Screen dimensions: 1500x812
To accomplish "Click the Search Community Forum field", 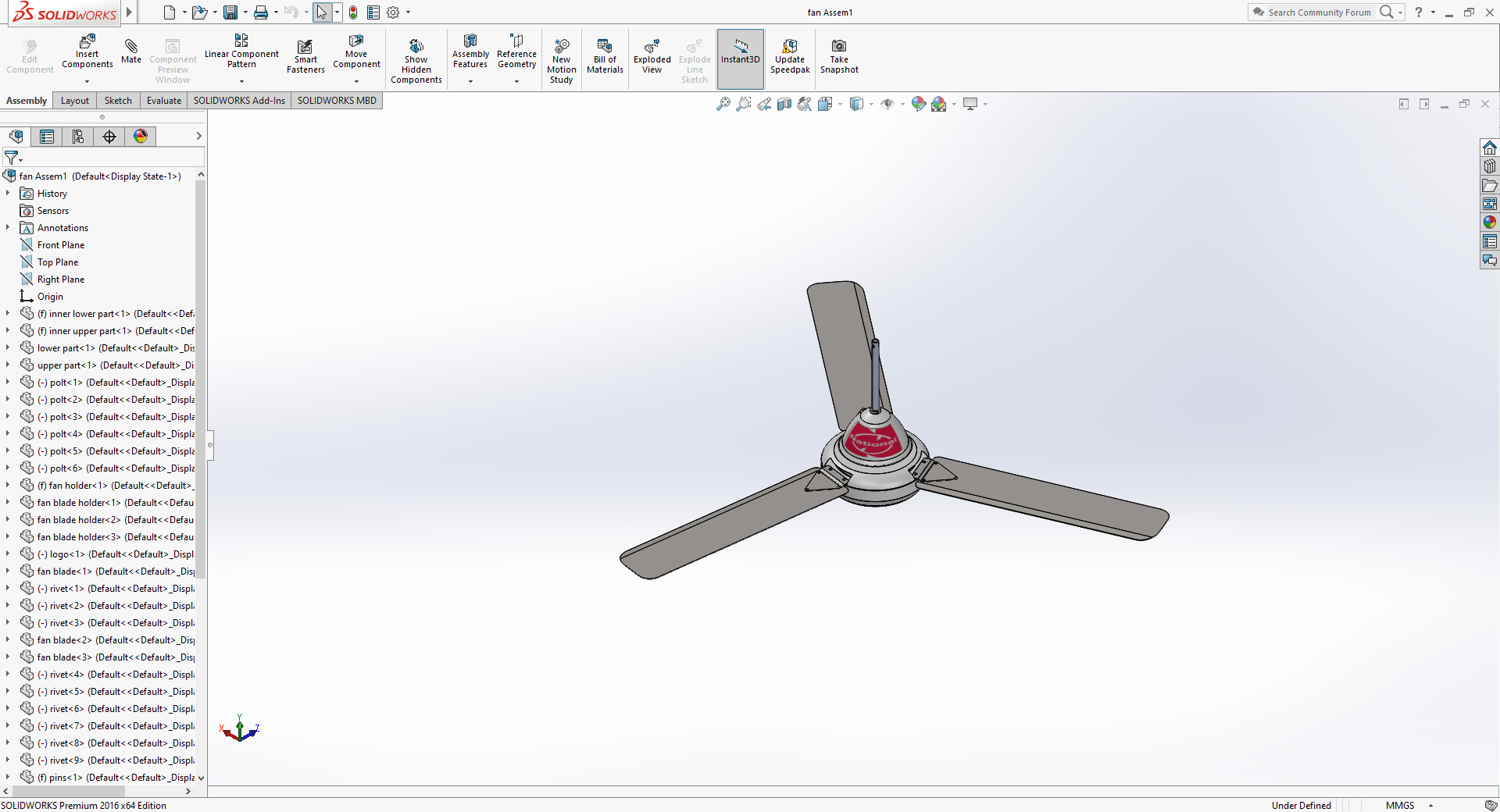I will click(1319, 12).
